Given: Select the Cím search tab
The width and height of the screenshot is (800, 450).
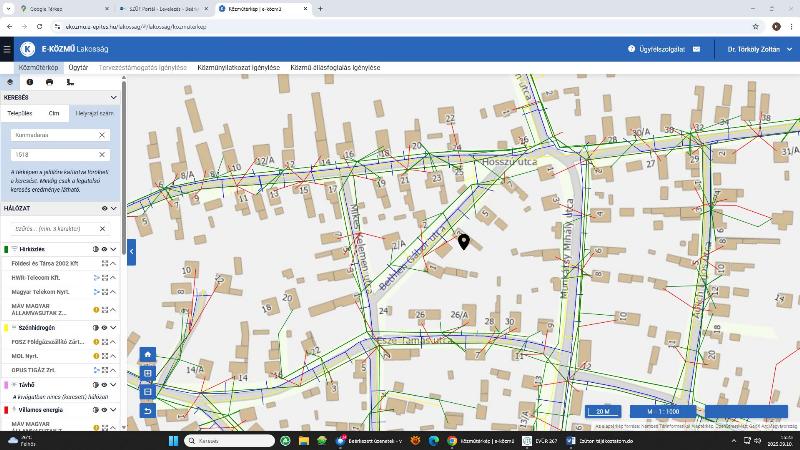Looking at the screenshot, I should 54,113.
